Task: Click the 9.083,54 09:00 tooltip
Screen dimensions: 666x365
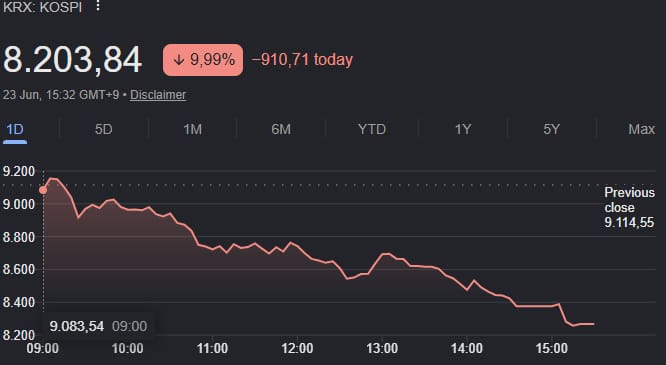Action: 98,326
